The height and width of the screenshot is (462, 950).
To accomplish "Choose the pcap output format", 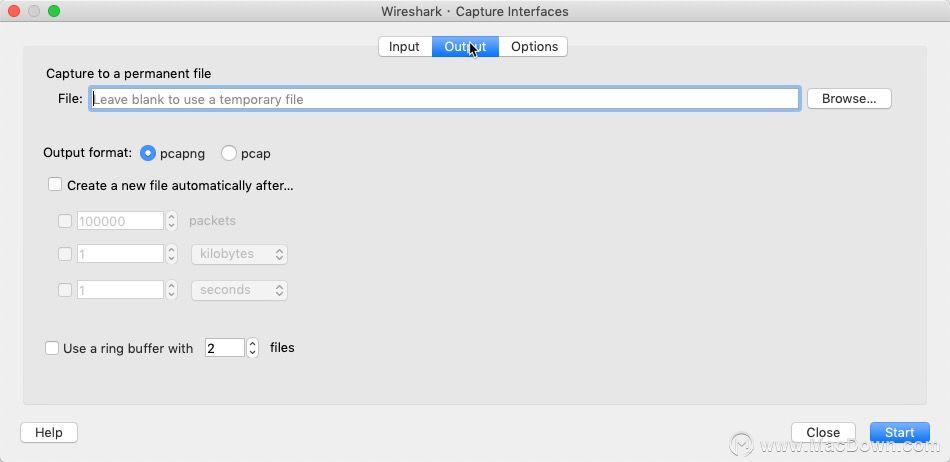I will click(229, 153).
